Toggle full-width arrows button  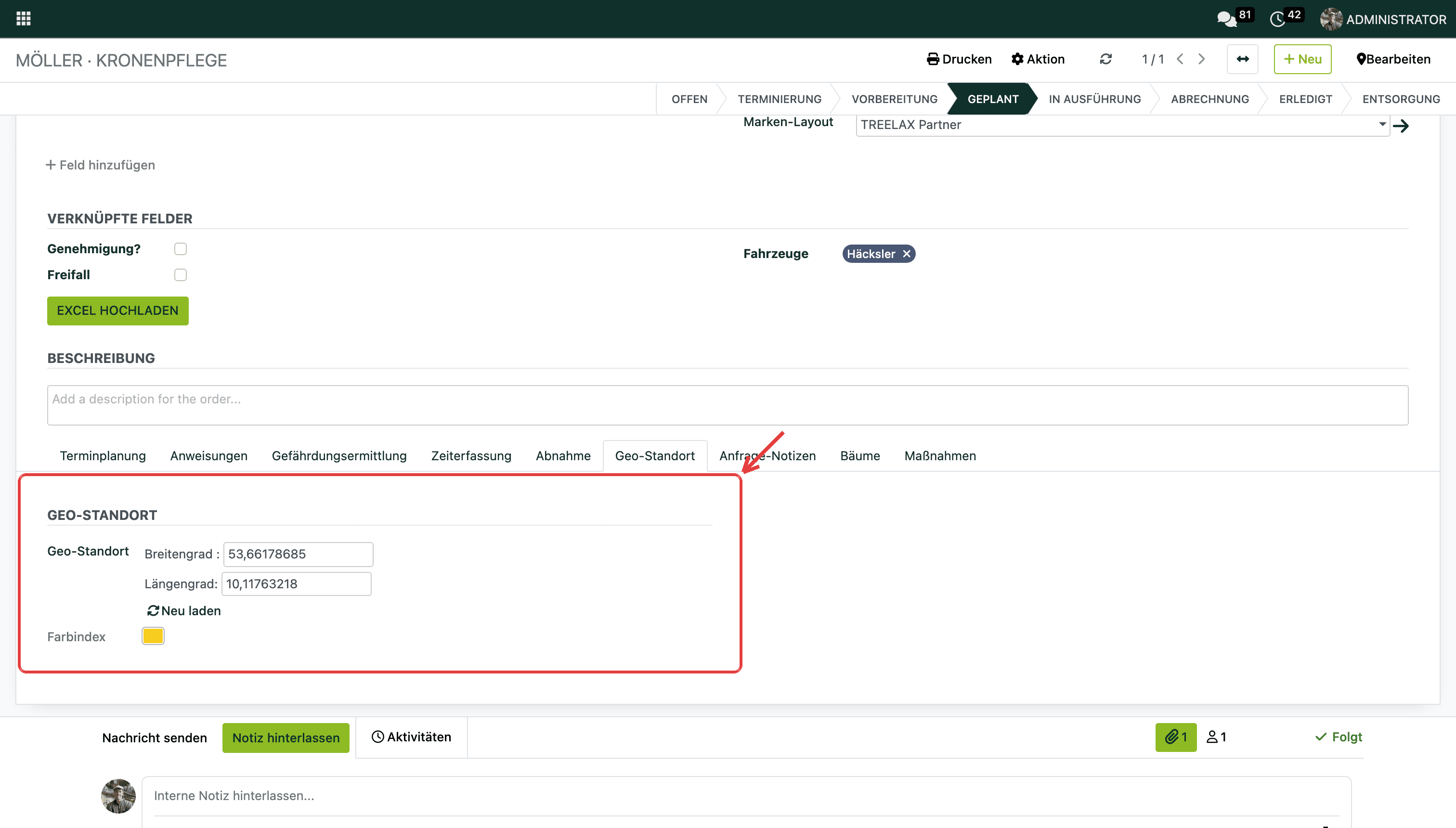tap(1242, 59)
